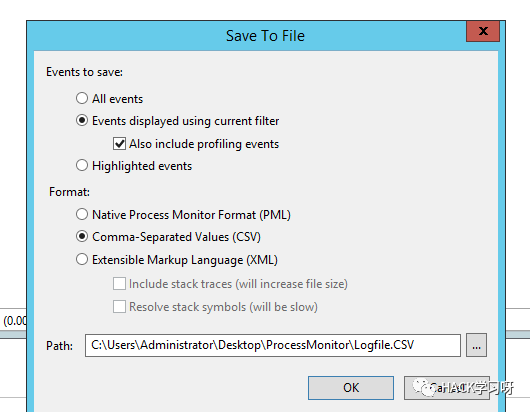Image resolution: width=530 pixels, height=412 pixels.
Task: Click the Events to save label
Action: (x=85, y=72)
